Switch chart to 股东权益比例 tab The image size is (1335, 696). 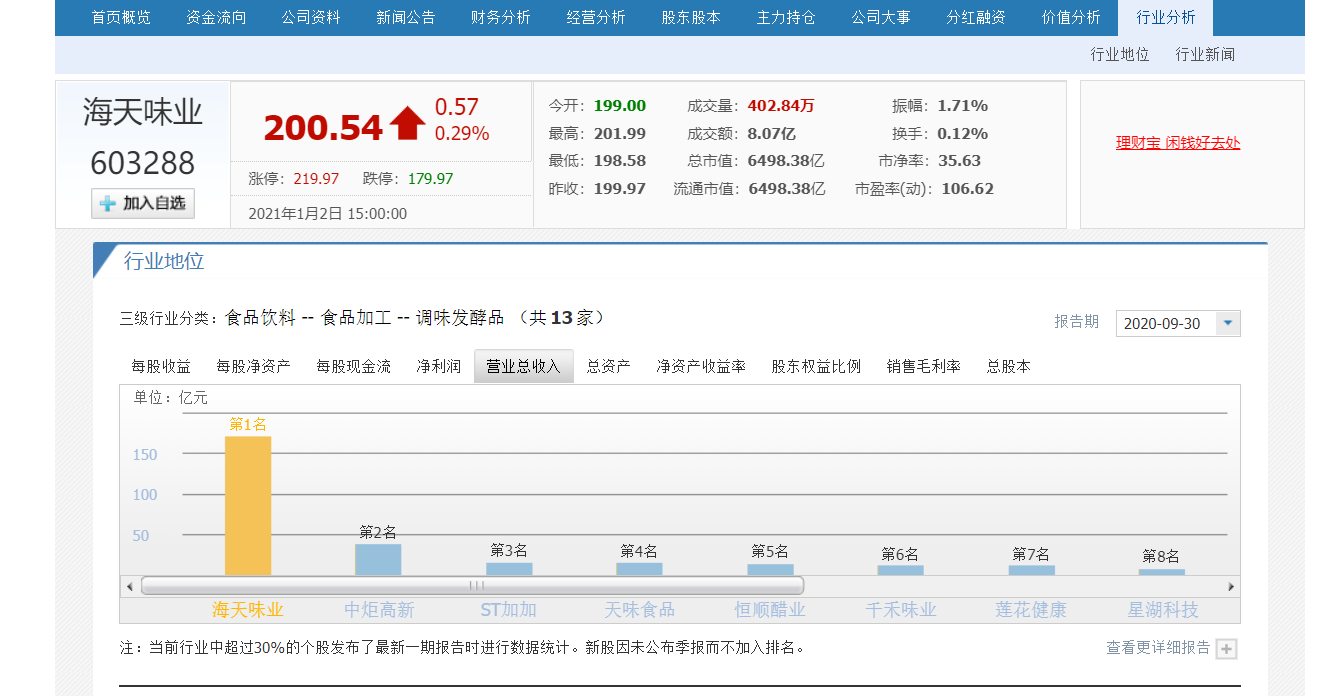(816, 367)
